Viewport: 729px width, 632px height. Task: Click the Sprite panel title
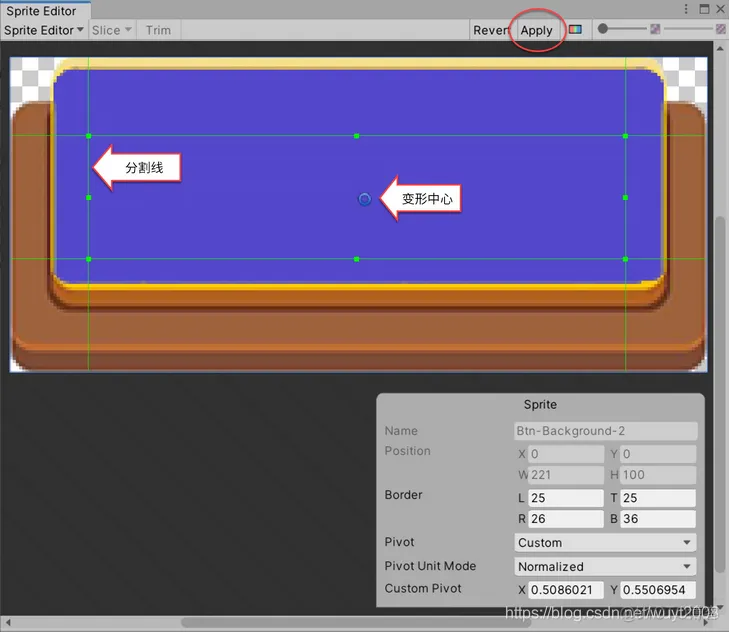coord(540,405)
